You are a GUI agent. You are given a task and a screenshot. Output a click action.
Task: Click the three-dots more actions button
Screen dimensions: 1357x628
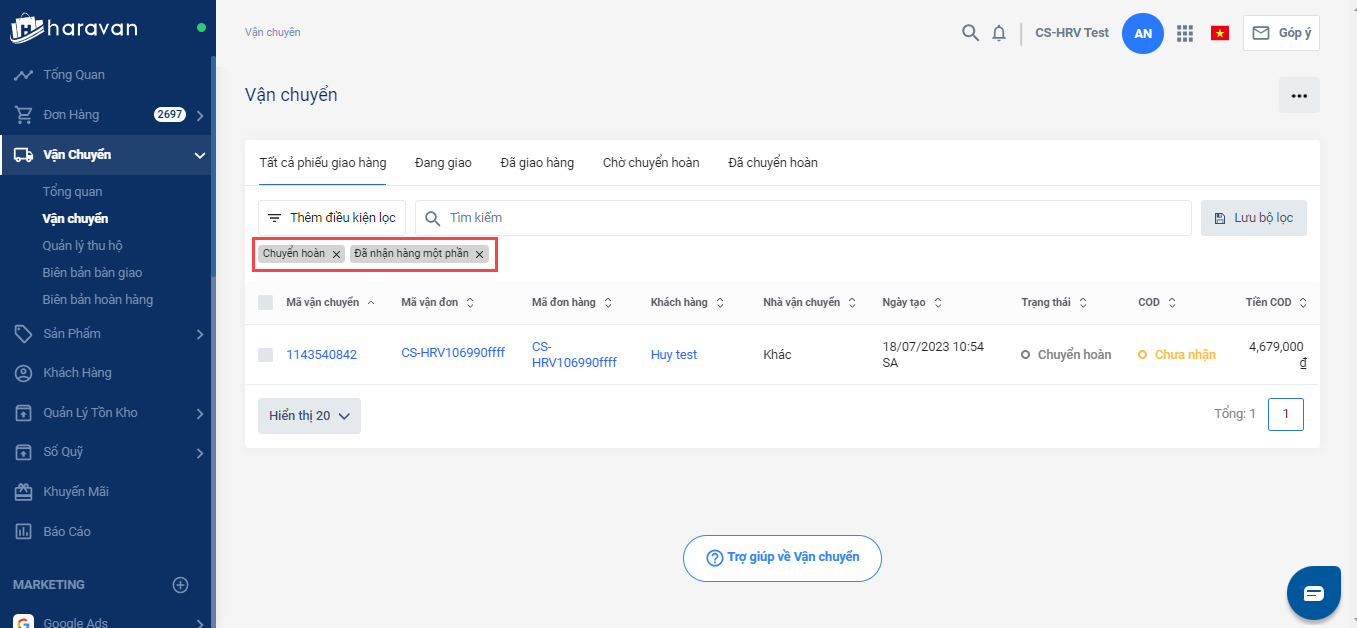1299,96
